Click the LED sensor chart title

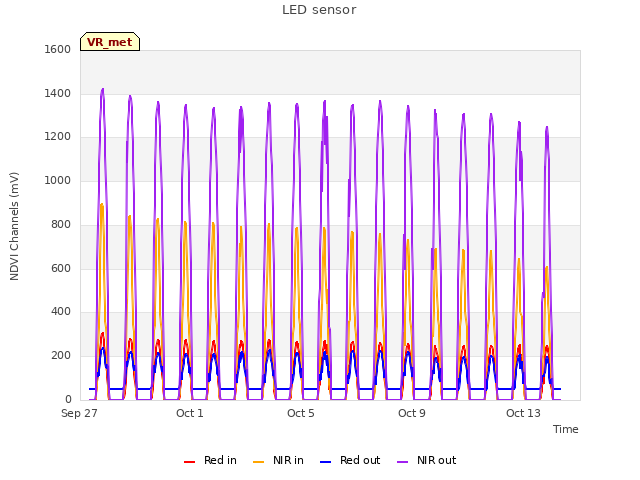coord(319,10)
